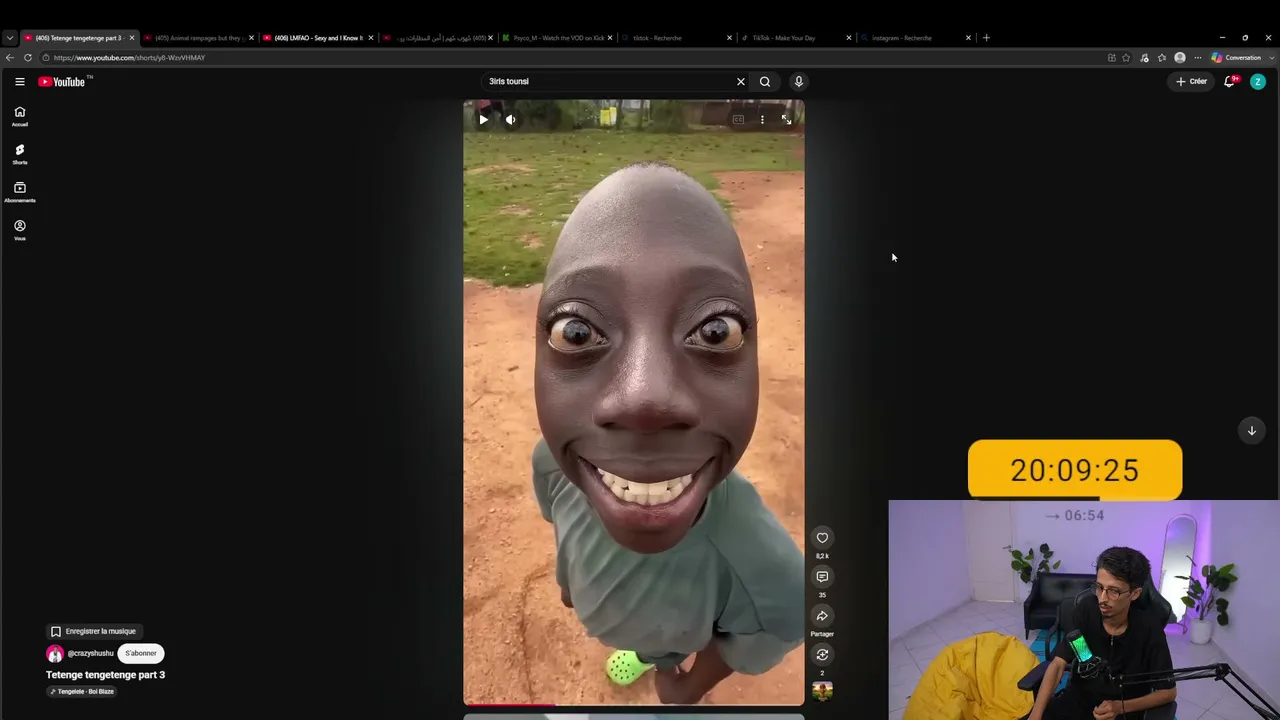Image resolution: width=1280 pixels, height=720 pixels.
Task: Open the Tengelele - Boi Blaze sound link
Action: [82, 692]
